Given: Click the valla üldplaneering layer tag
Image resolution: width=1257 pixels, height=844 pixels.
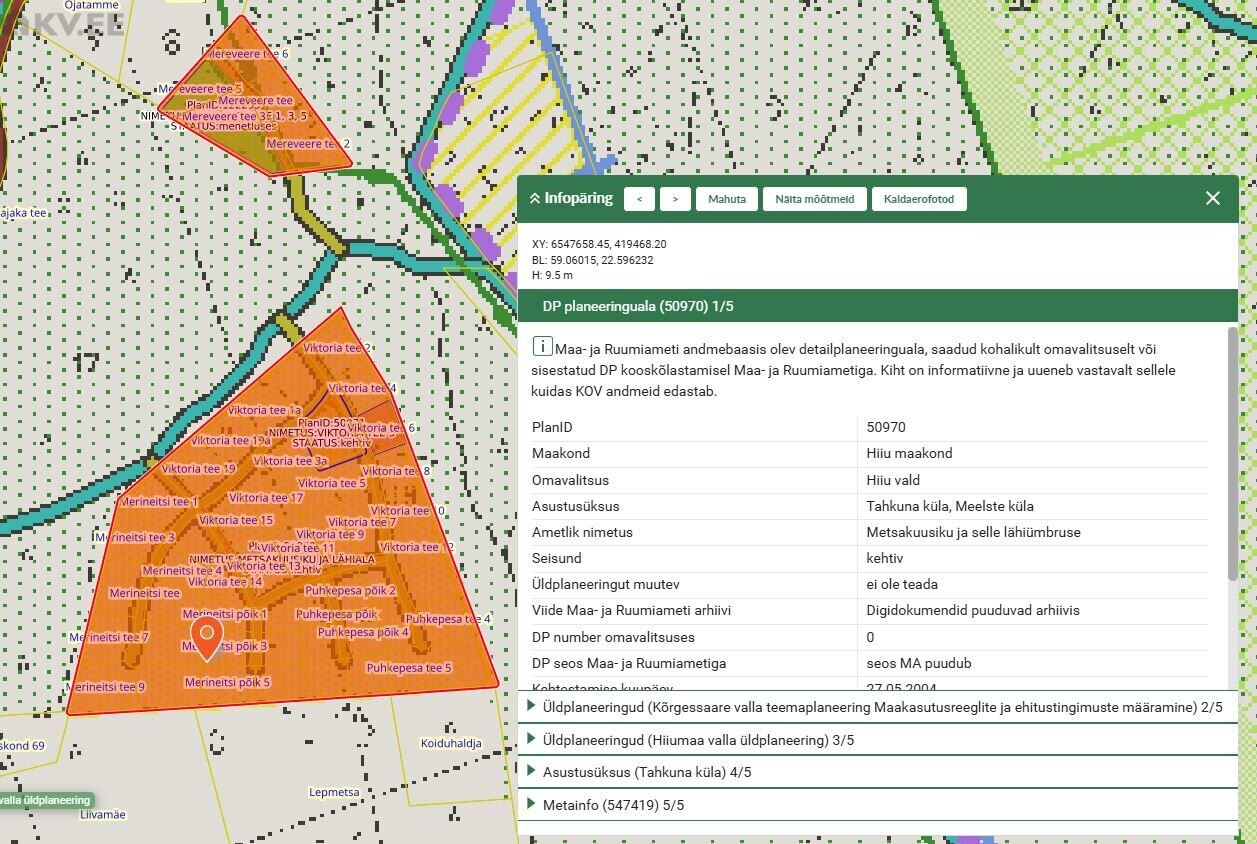Looking at the screenshot, I should [45, 800].
